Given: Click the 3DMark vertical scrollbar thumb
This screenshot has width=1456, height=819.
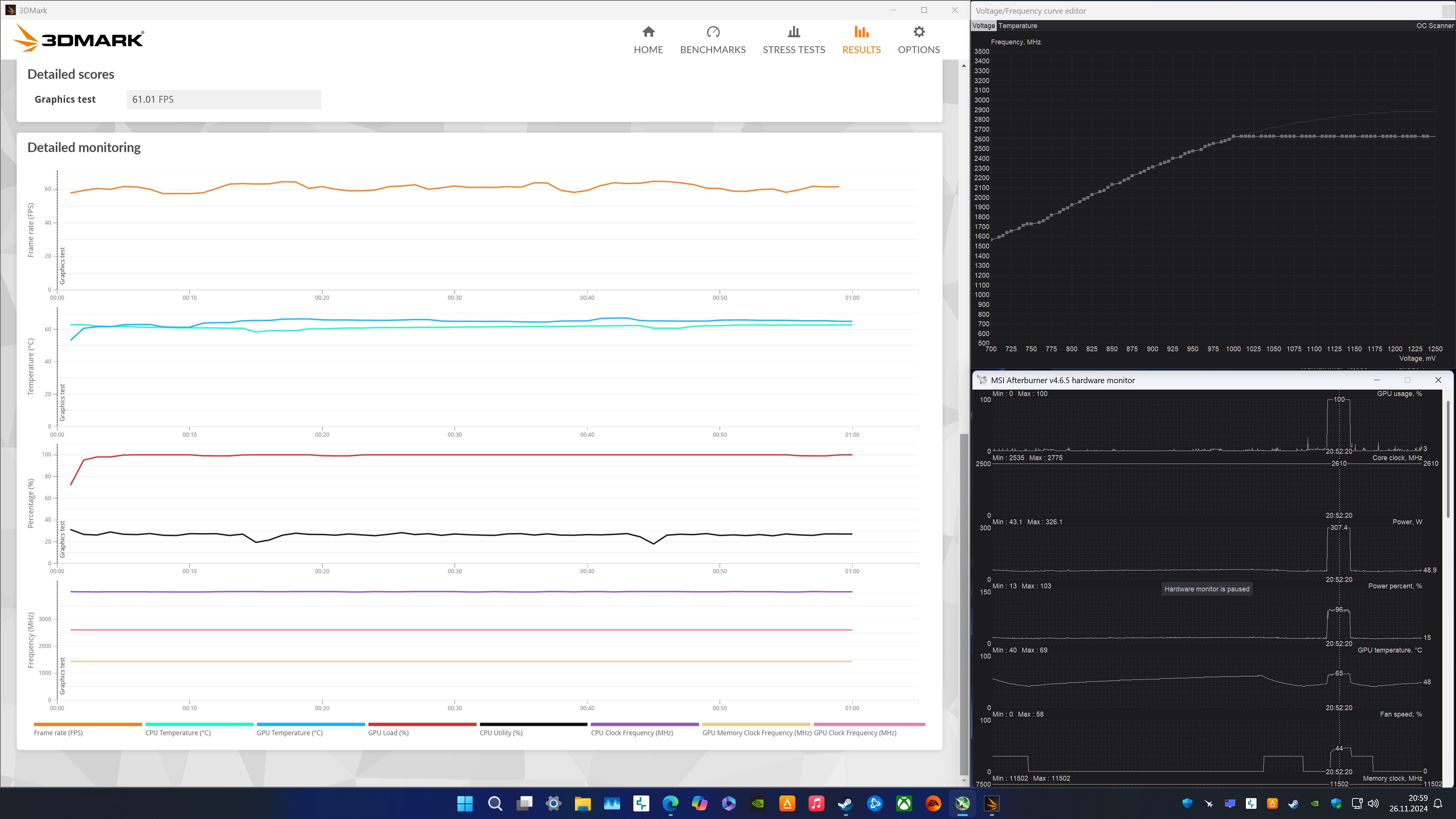Looking at the screenshot, I should click(x=963, y=605).
